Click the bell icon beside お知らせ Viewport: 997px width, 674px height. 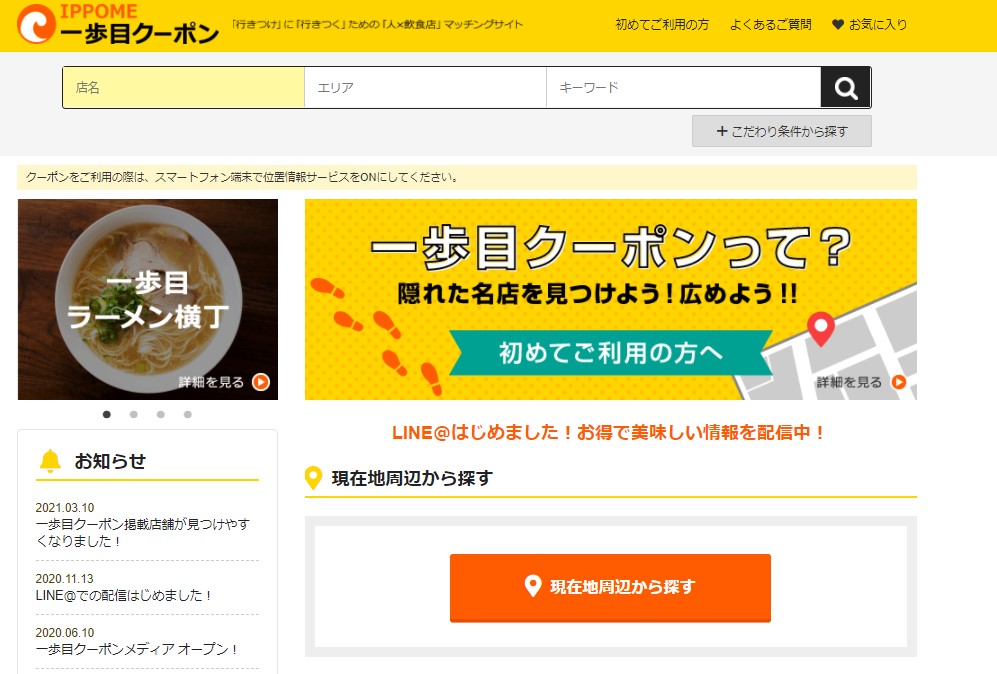[x=50, y=460]
